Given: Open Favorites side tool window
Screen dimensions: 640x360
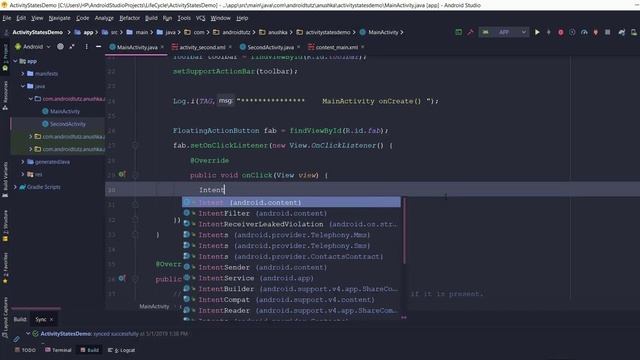Looking at the screenshot, I should click(x=5, y=268).
